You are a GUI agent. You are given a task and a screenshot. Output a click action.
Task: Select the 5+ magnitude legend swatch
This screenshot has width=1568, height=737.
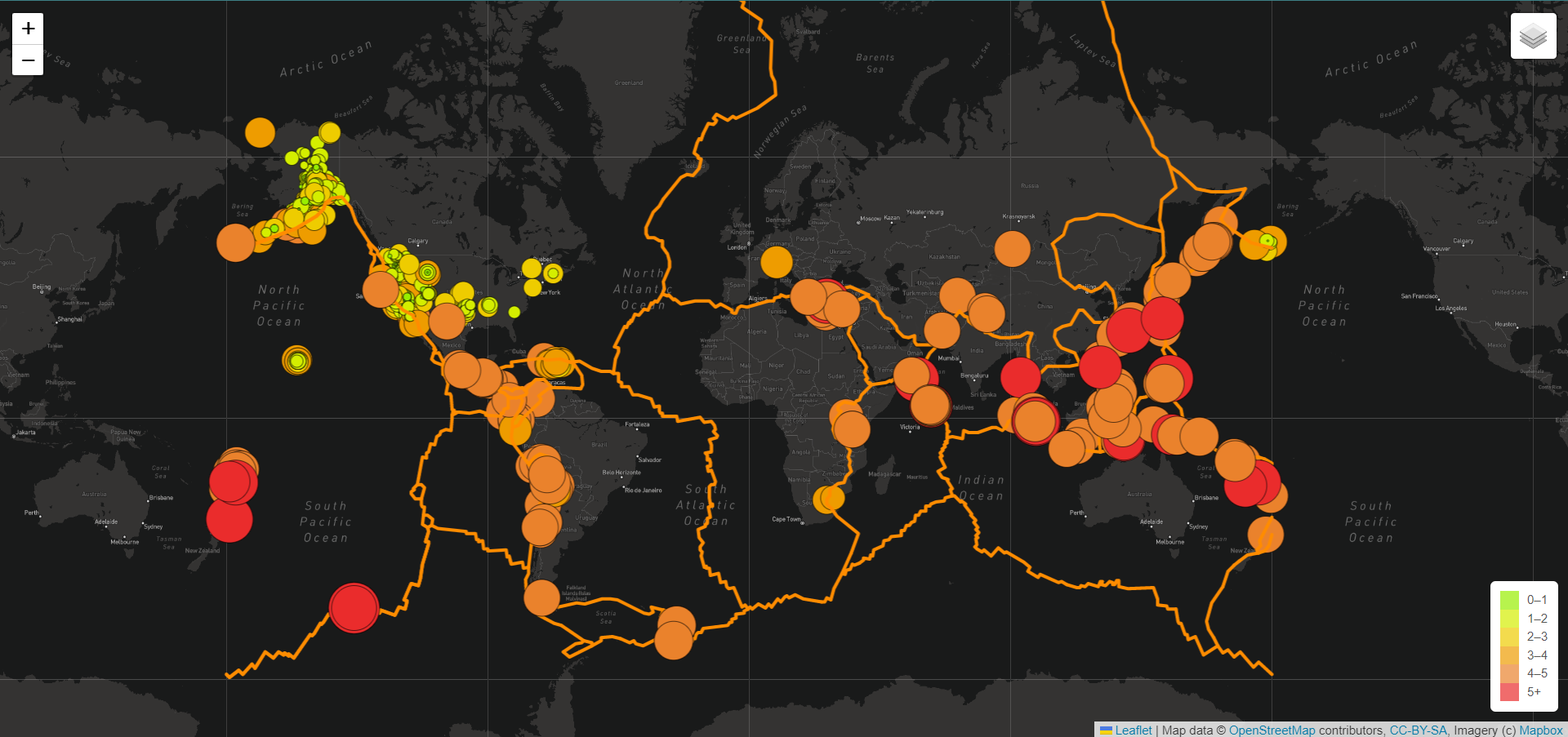click(1509, 691)
